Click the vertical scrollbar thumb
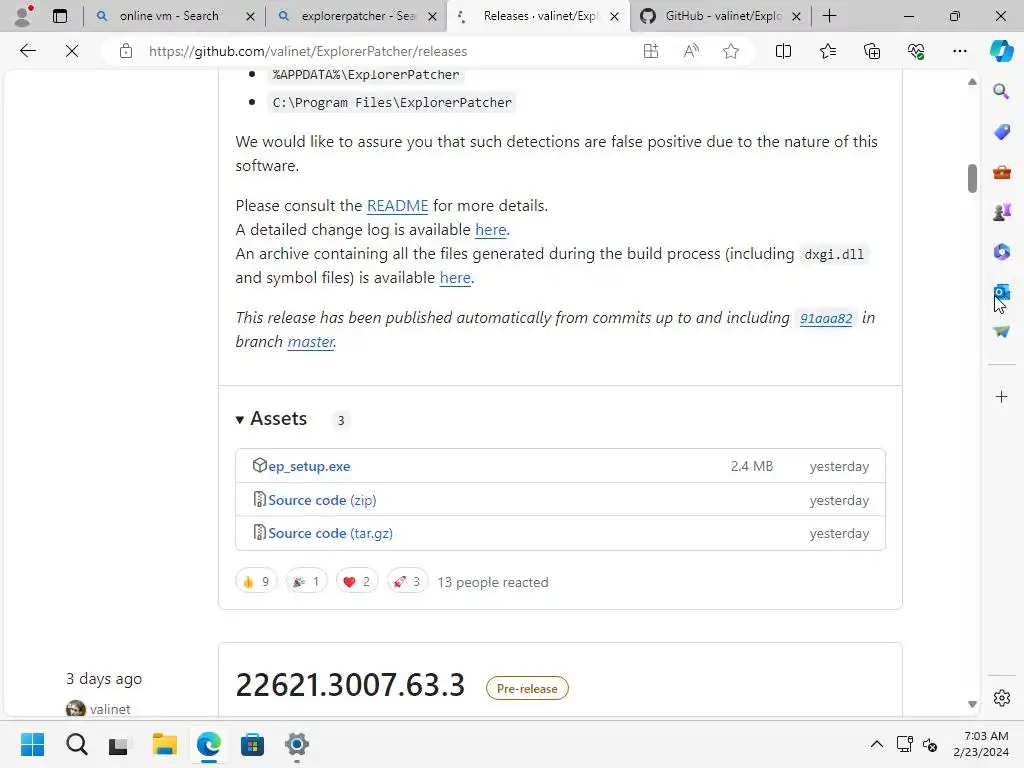This screenshot has width=1024, height=768. pyautogui.click(x=972, y=178)
